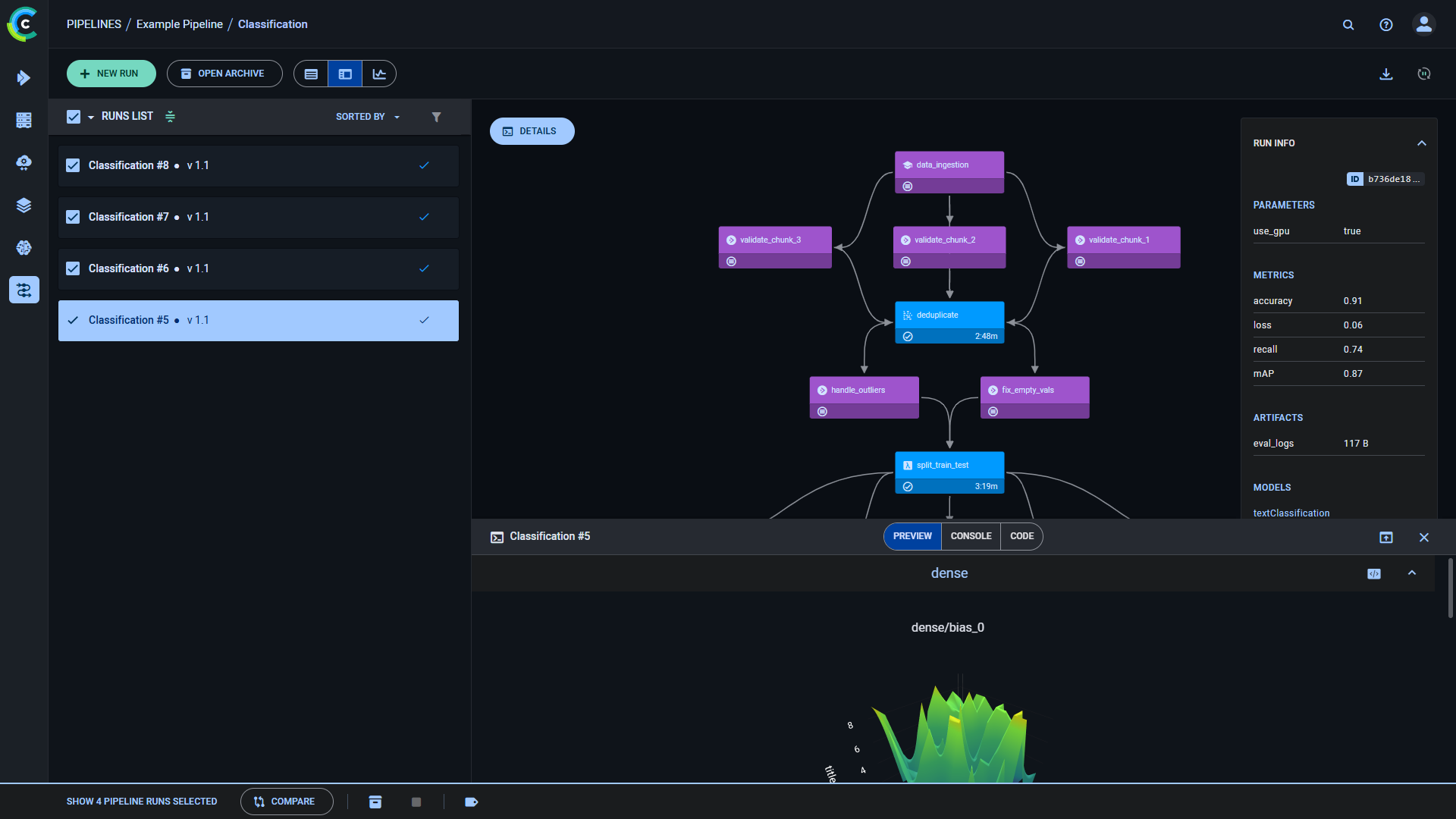
Task: Toggle the select-all checkbox beside Runs List
Action: pyautogui.click(x=74, y=117)
